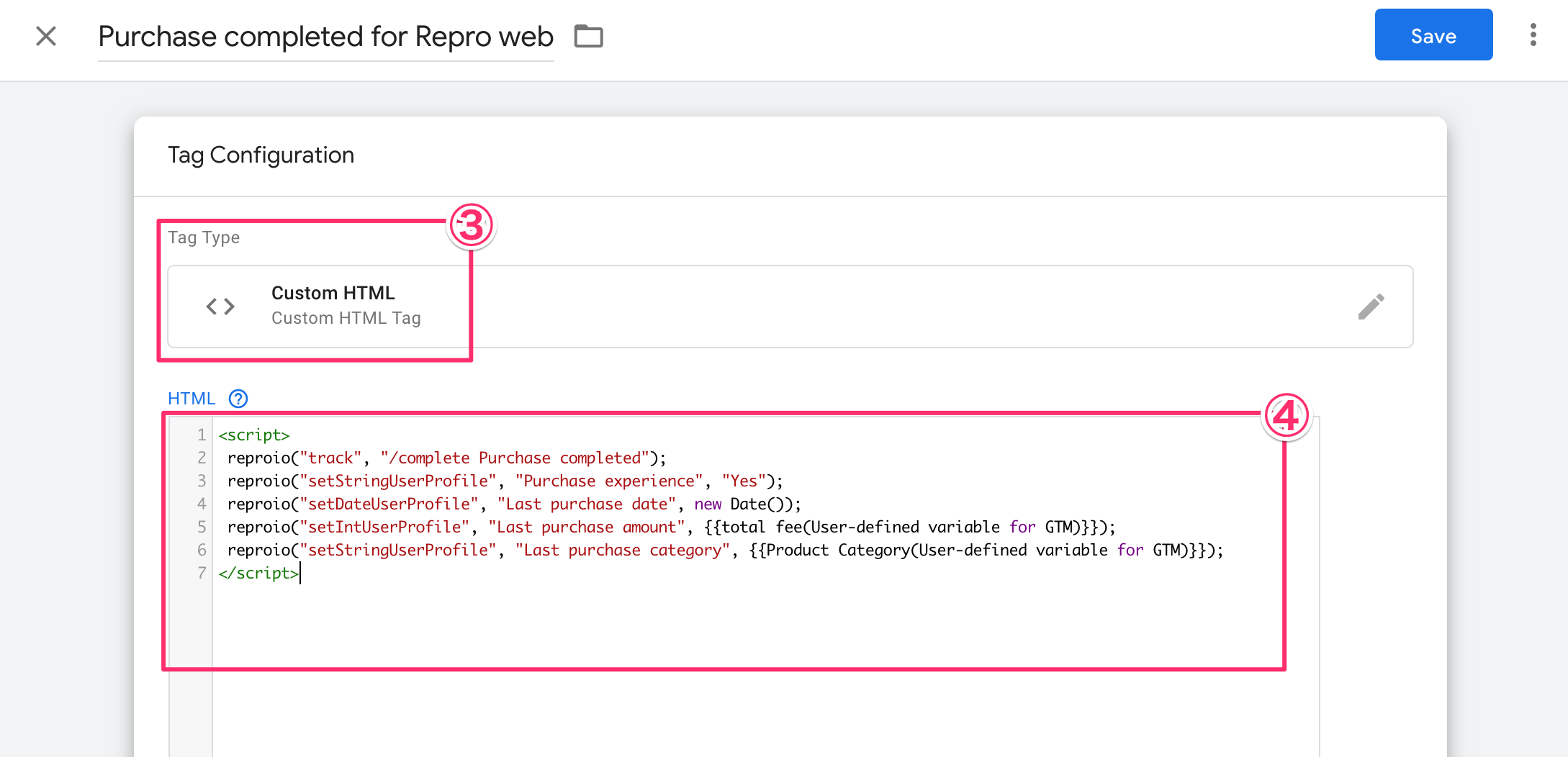Click line number 4 in the gutter
1568x757 pixels.
coord(202,504)
